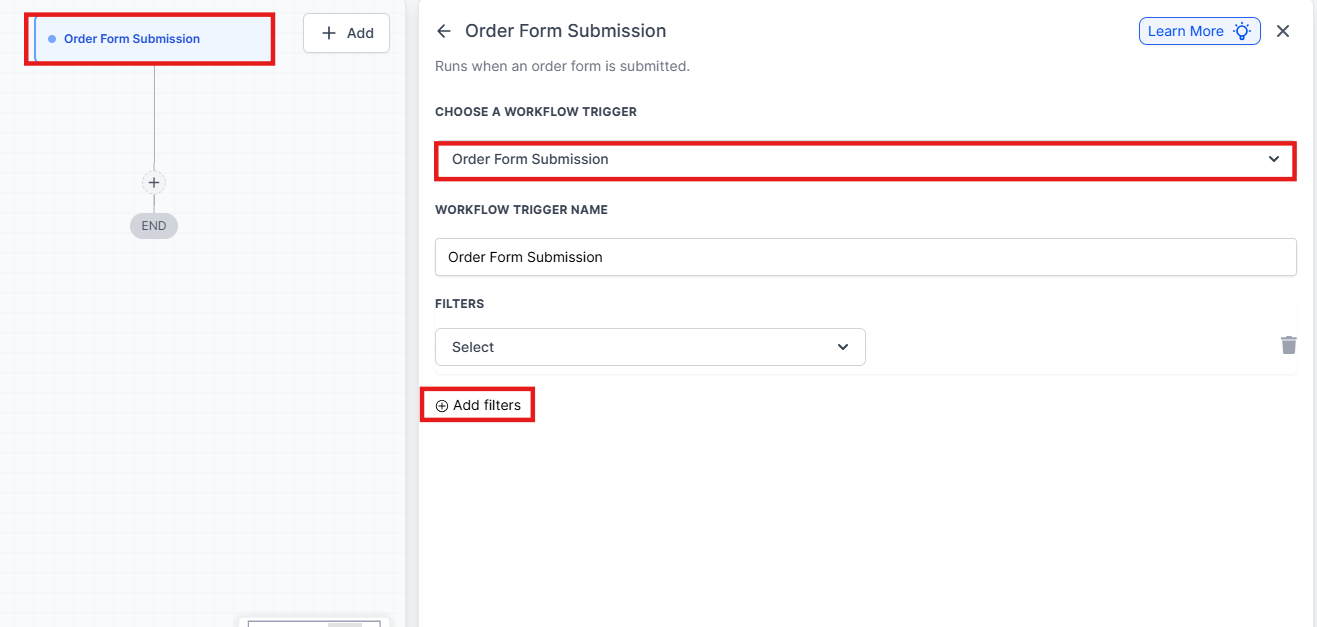Expand the Filters Select dropdown
This screenshot has width=1317, height=627.
tap(650, 347)
